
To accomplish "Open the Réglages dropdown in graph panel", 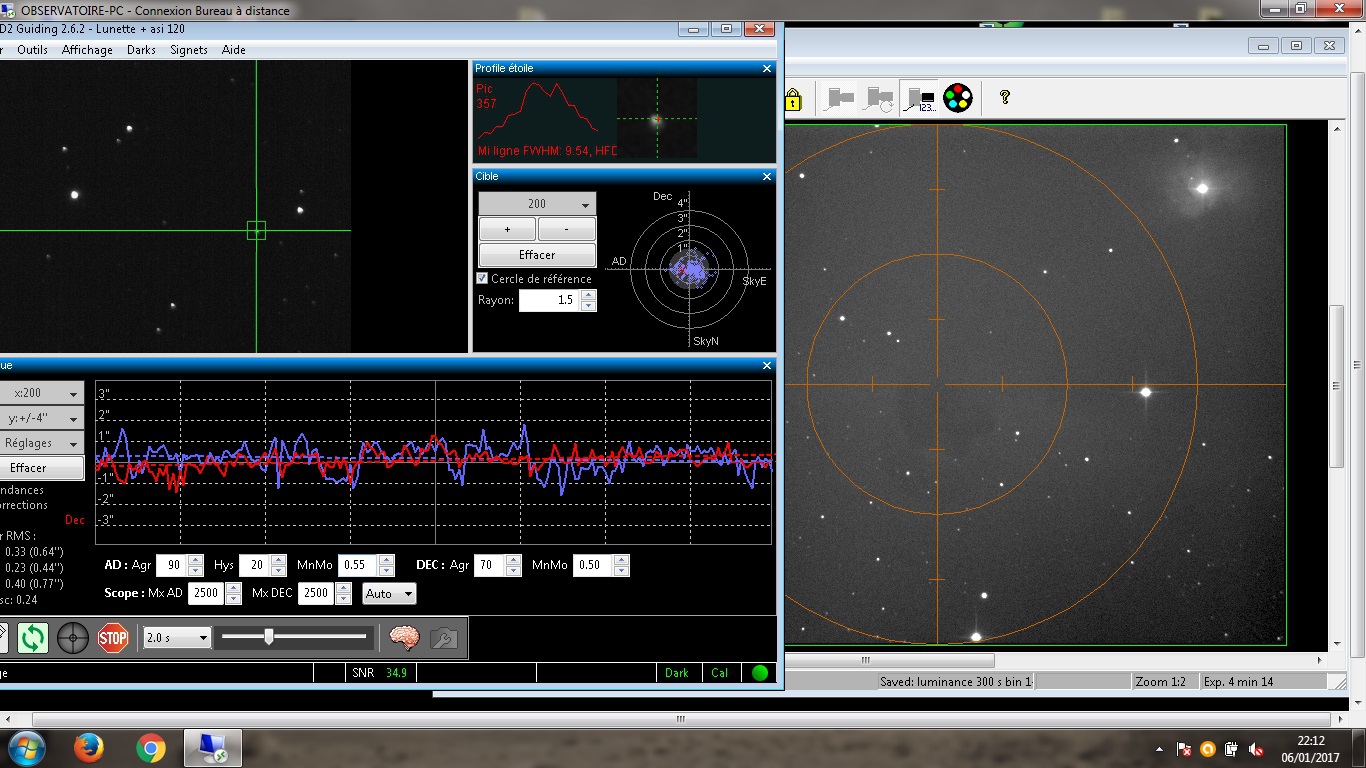I will pyautogui.click(x=40, y=443).
